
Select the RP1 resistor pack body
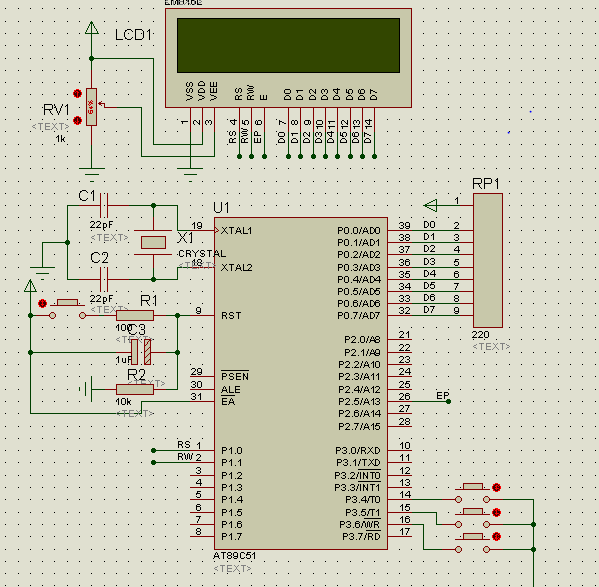click(x=488, y=260)
